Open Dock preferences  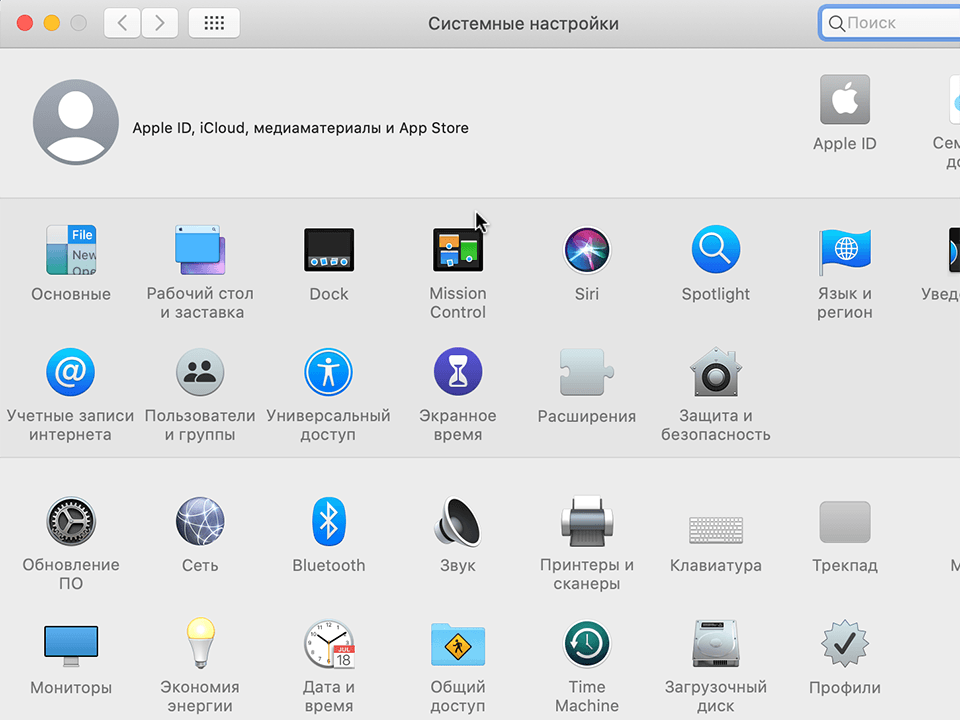coord(328,250)
